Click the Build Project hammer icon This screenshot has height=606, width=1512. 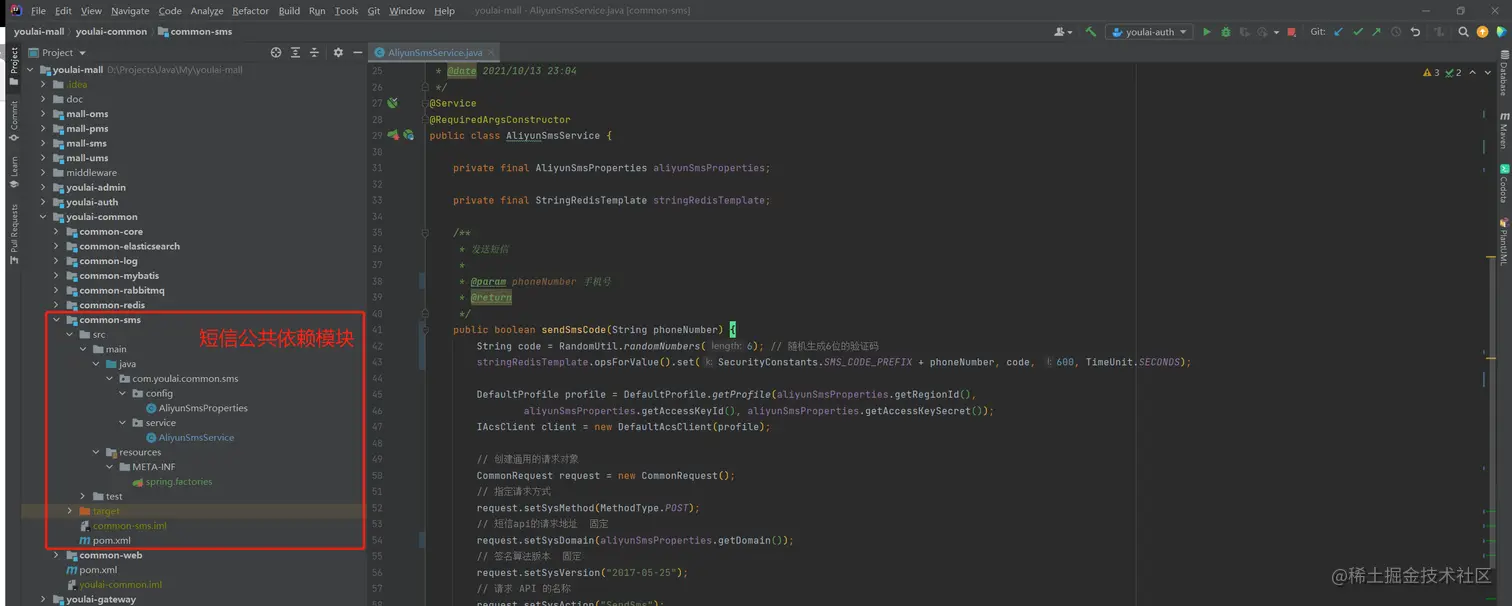tap(1090, 32)
